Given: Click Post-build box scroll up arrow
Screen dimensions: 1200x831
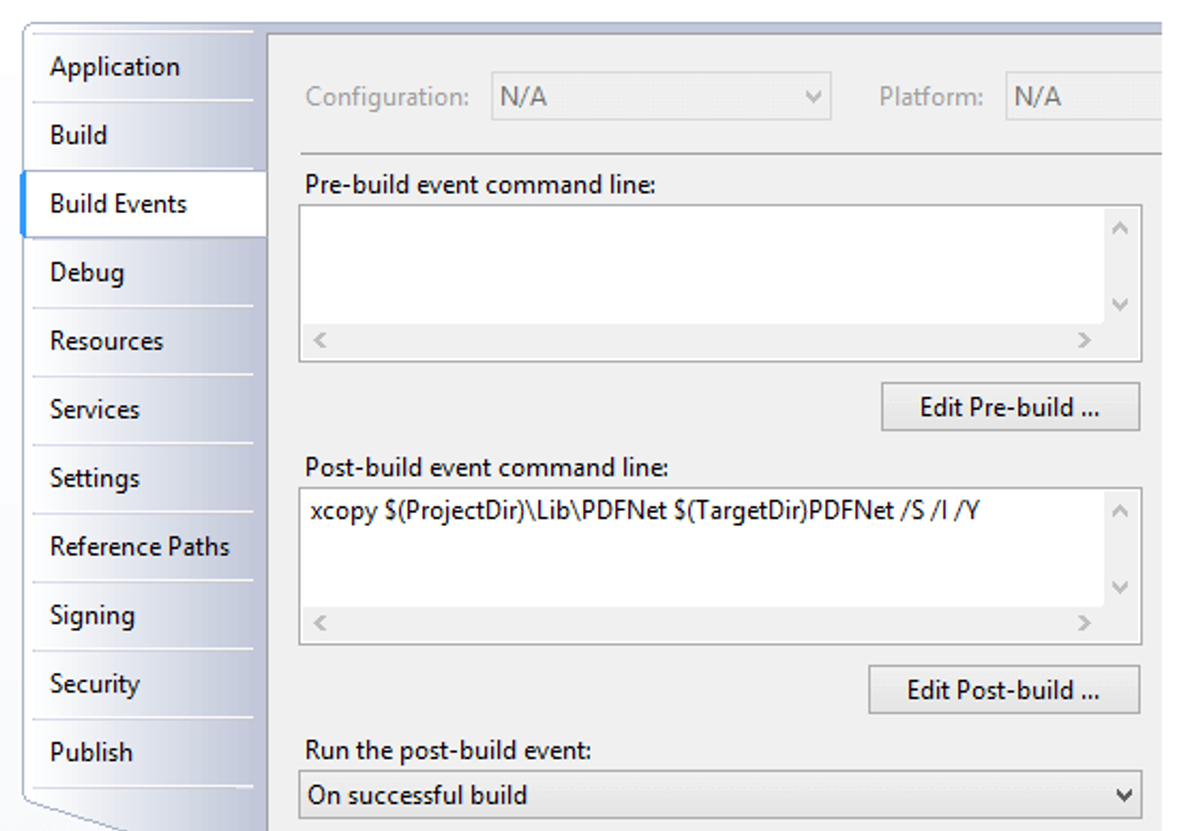Looking at the screenshot, I should [x=1121, y=511].
